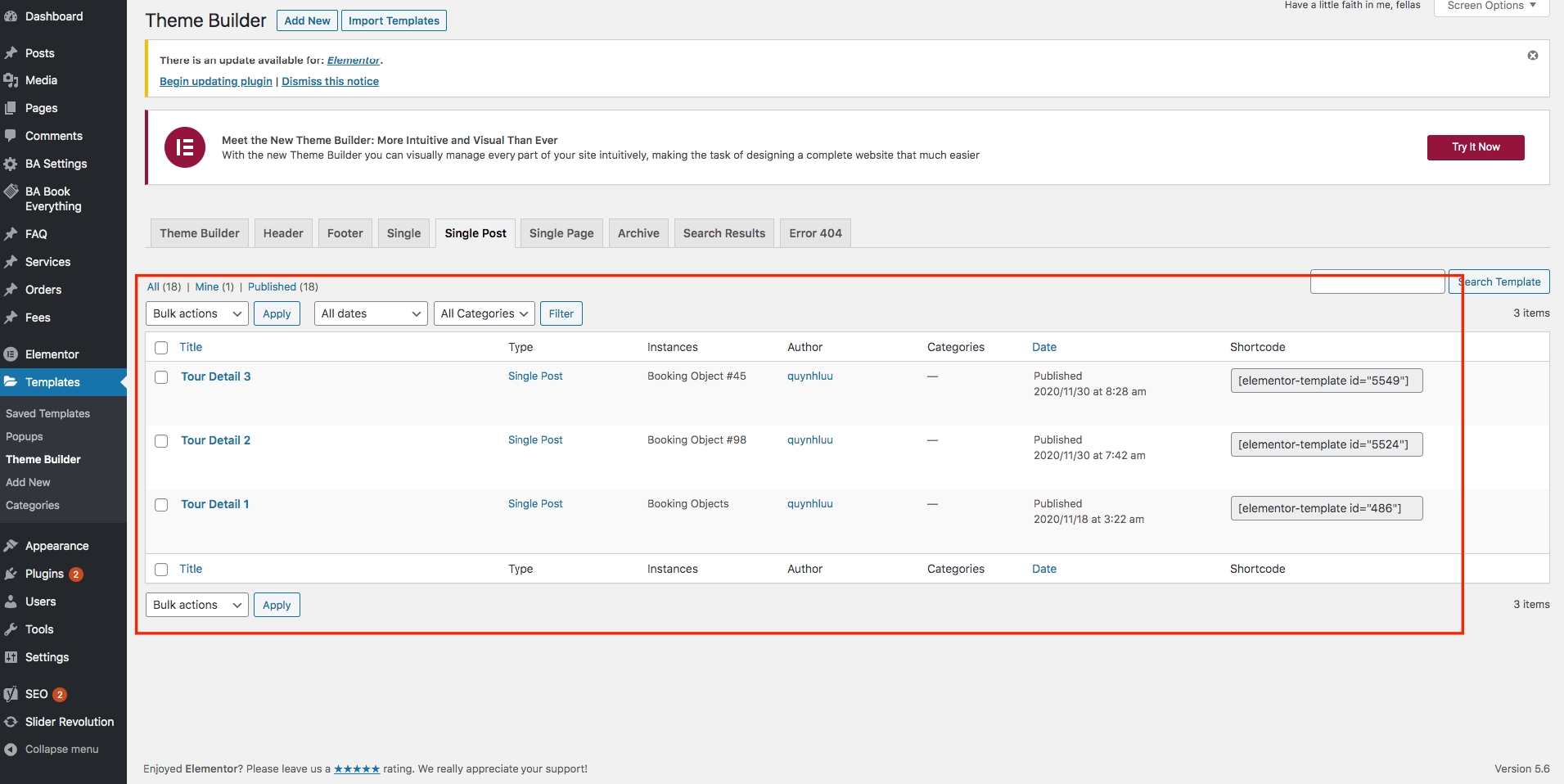Switch to the Error 404 tab

tap(815, 233)
